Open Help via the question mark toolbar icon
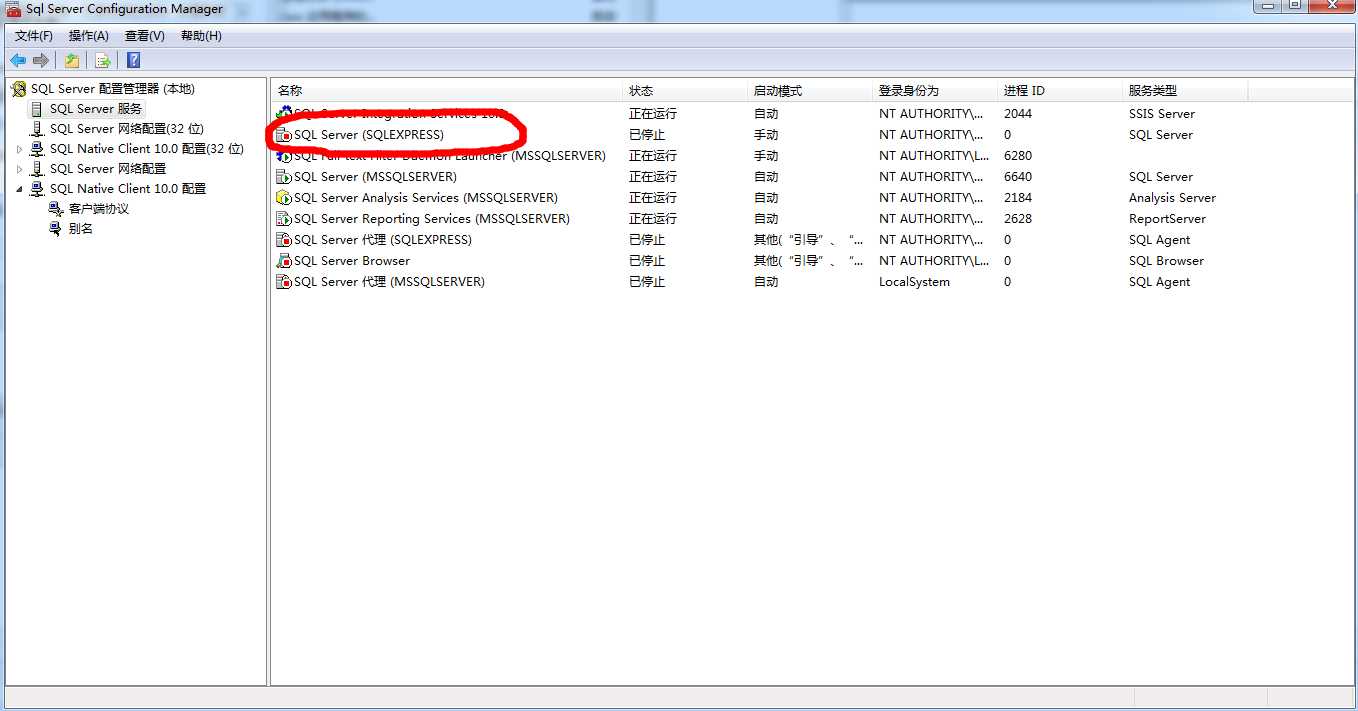Image resolution: width=1358 pixels, height=711 pixels. click(133, 60)
